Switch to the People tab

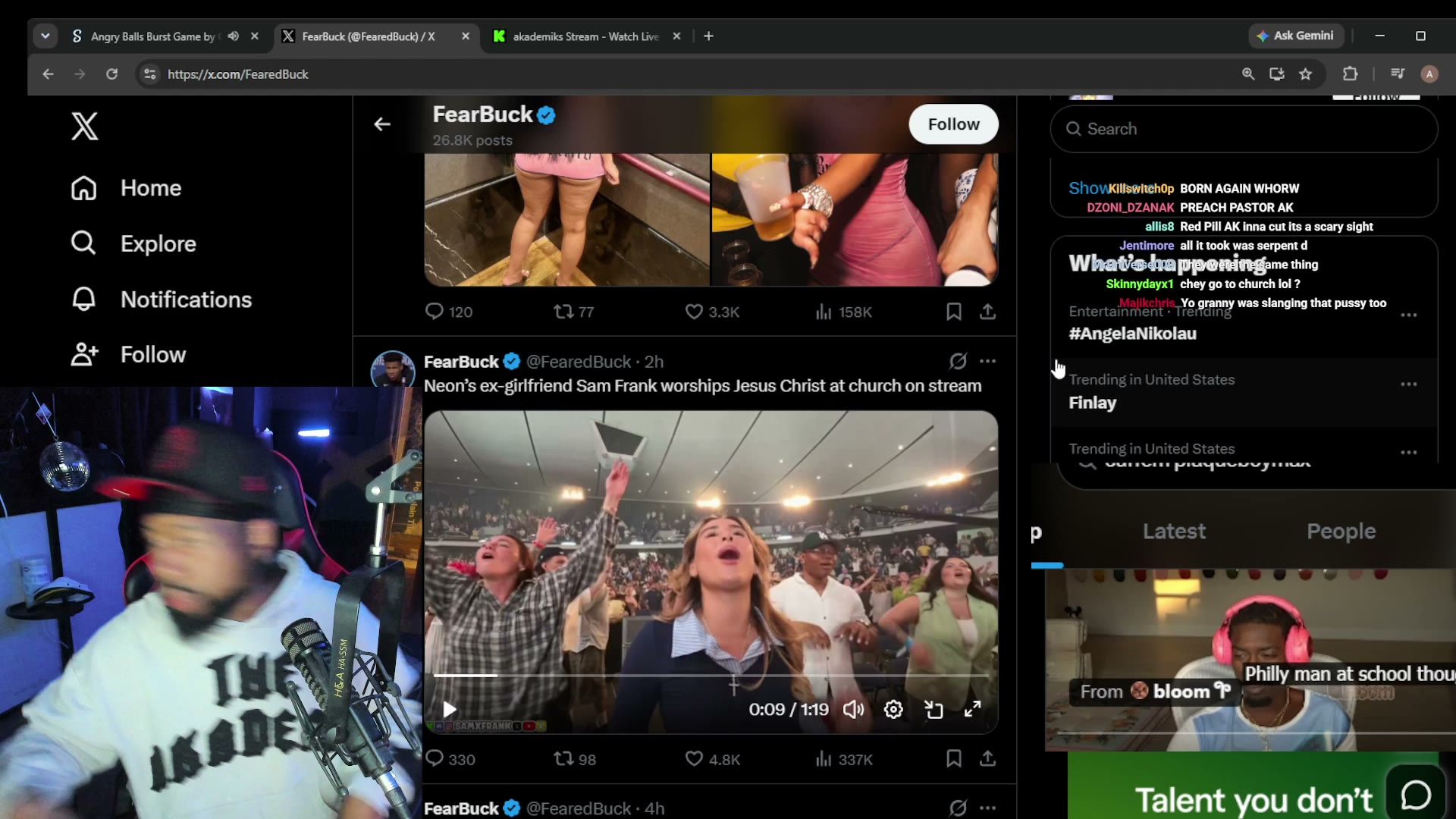(x=1341, y=532)
